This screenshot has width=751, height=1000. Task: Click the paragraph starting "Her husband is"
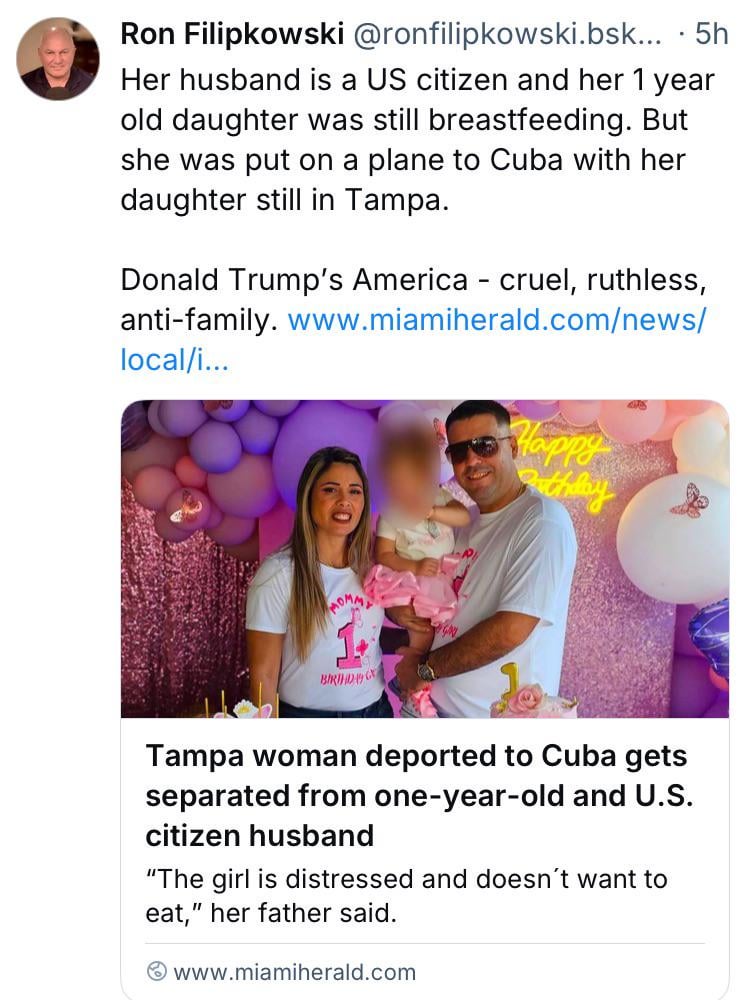(x=417, y=140)
